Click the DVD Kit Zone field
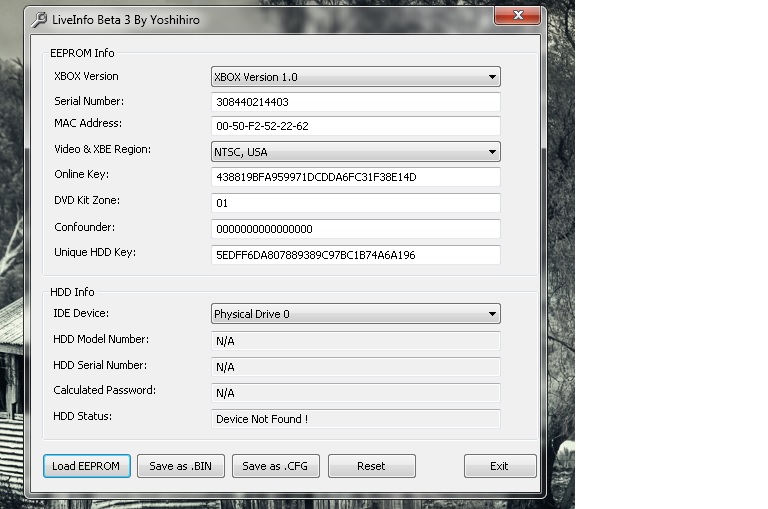 coord(356,203)
